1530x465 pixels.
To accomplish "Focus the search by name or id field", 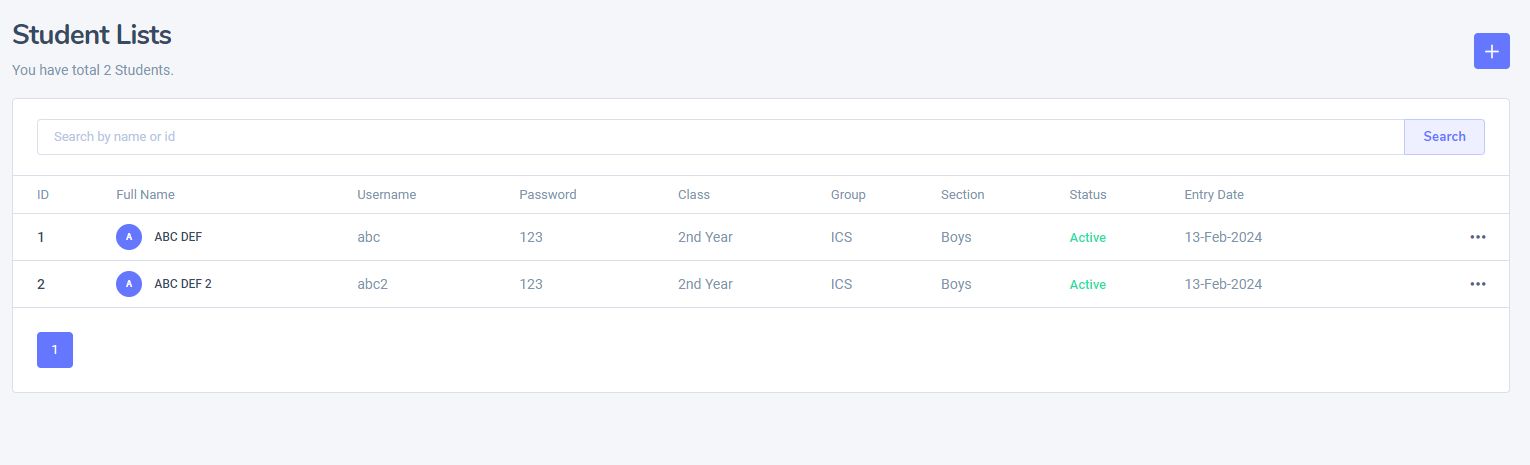I will pyautogui.click(x=720, y=137).
